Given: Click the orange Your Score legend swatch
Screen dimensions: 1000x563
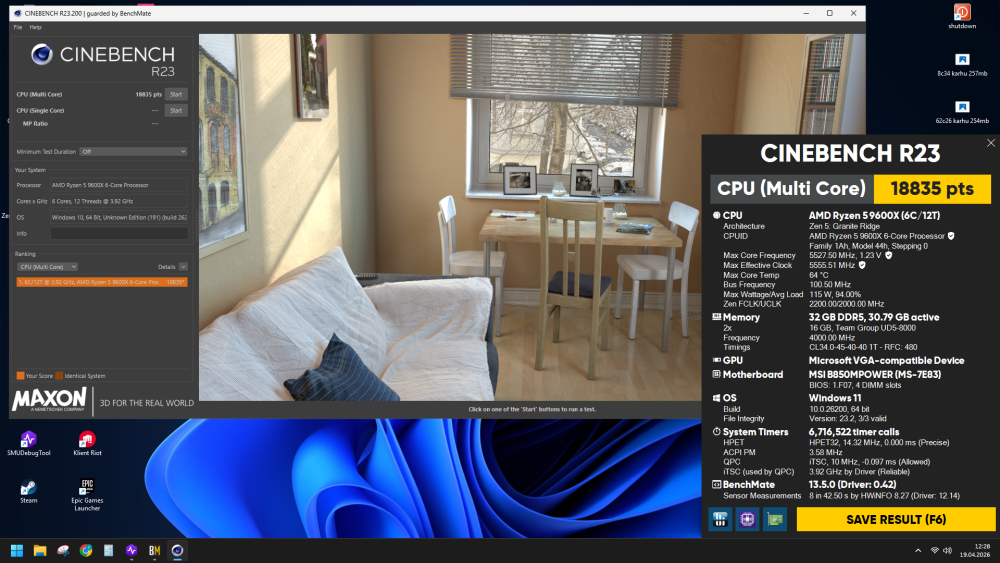Looking at the screenshot, I should 20,376.
